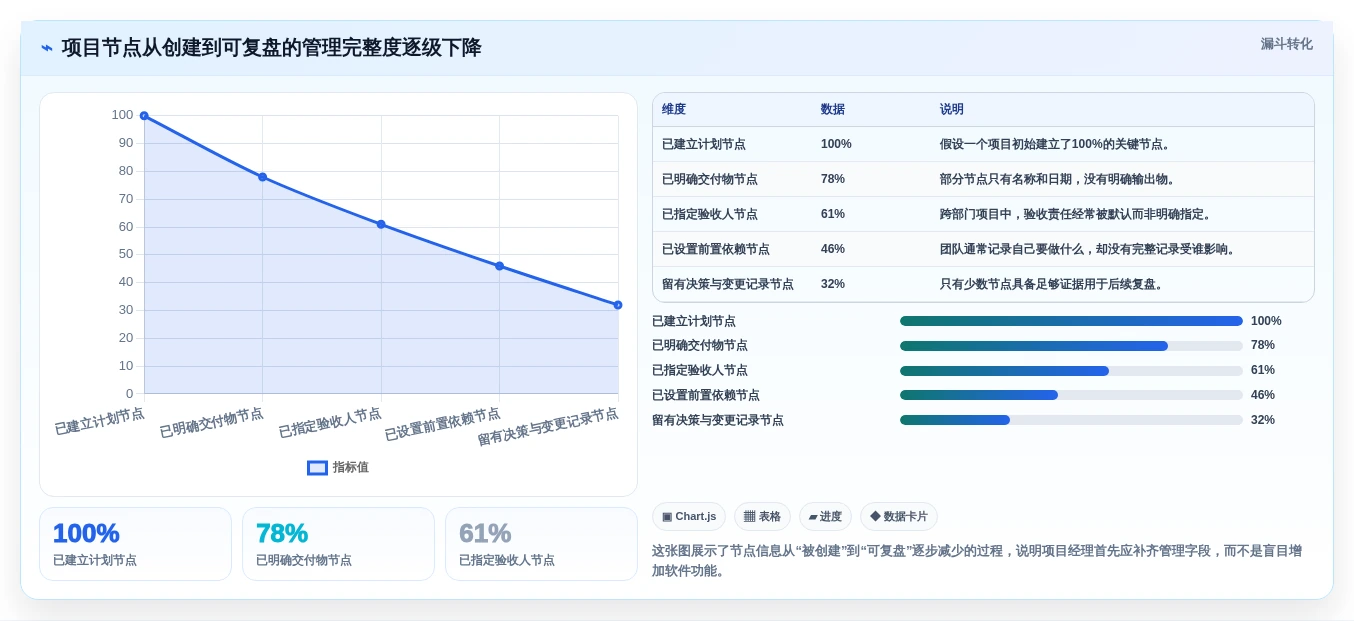The height and width of the screenshot is (621, 1354).
Task: Click table cell 已指定验收人节点
Action: (x=710, y=214)
